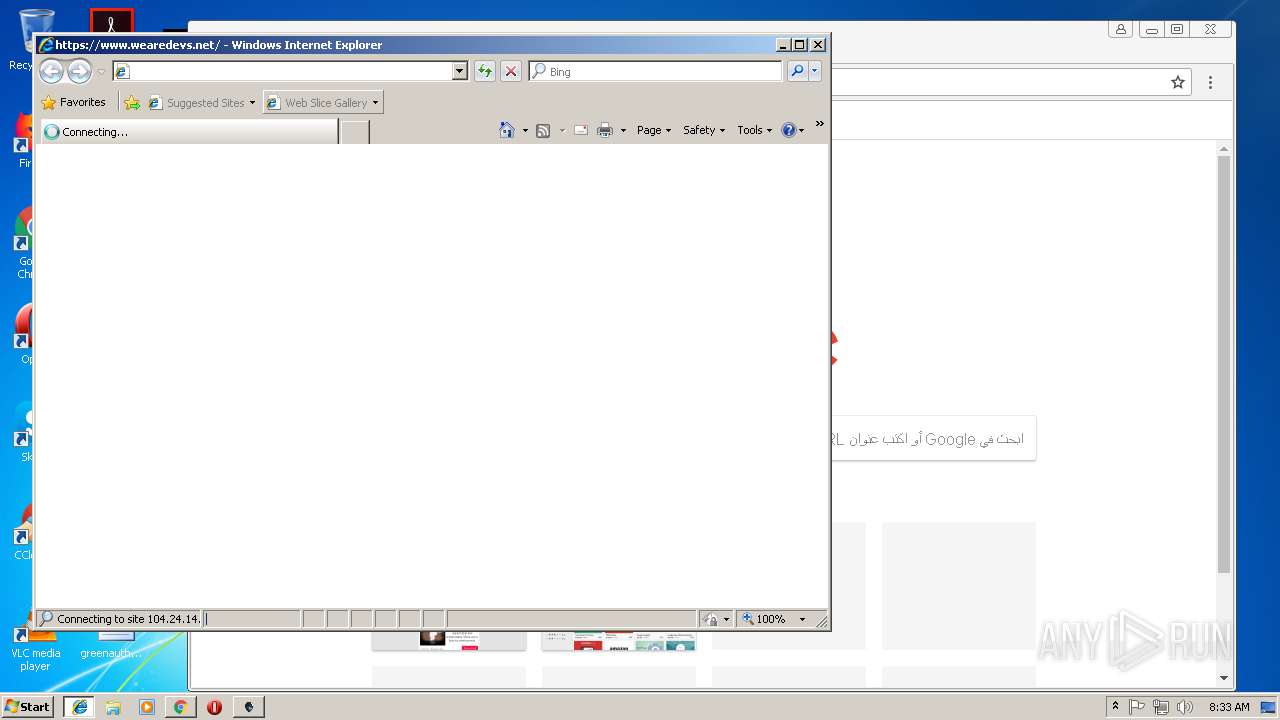The height and width of the screenshot is (720, 1280).
Task: Click status text 'Connecting to site 104.24.14.'
Action: click(128, 619)
